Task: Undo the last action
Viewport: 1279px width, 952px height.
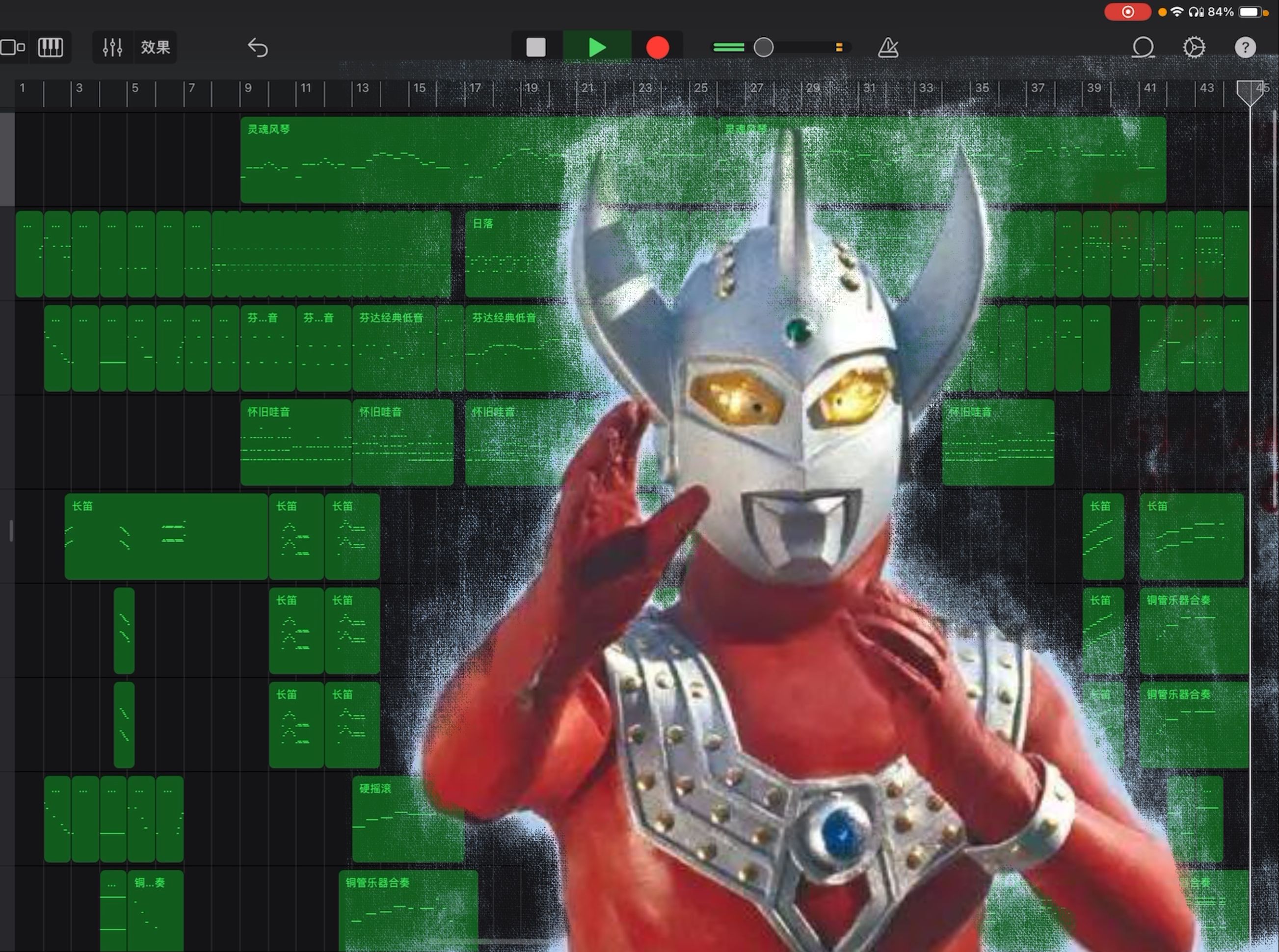Action: (x=258, y=47)
